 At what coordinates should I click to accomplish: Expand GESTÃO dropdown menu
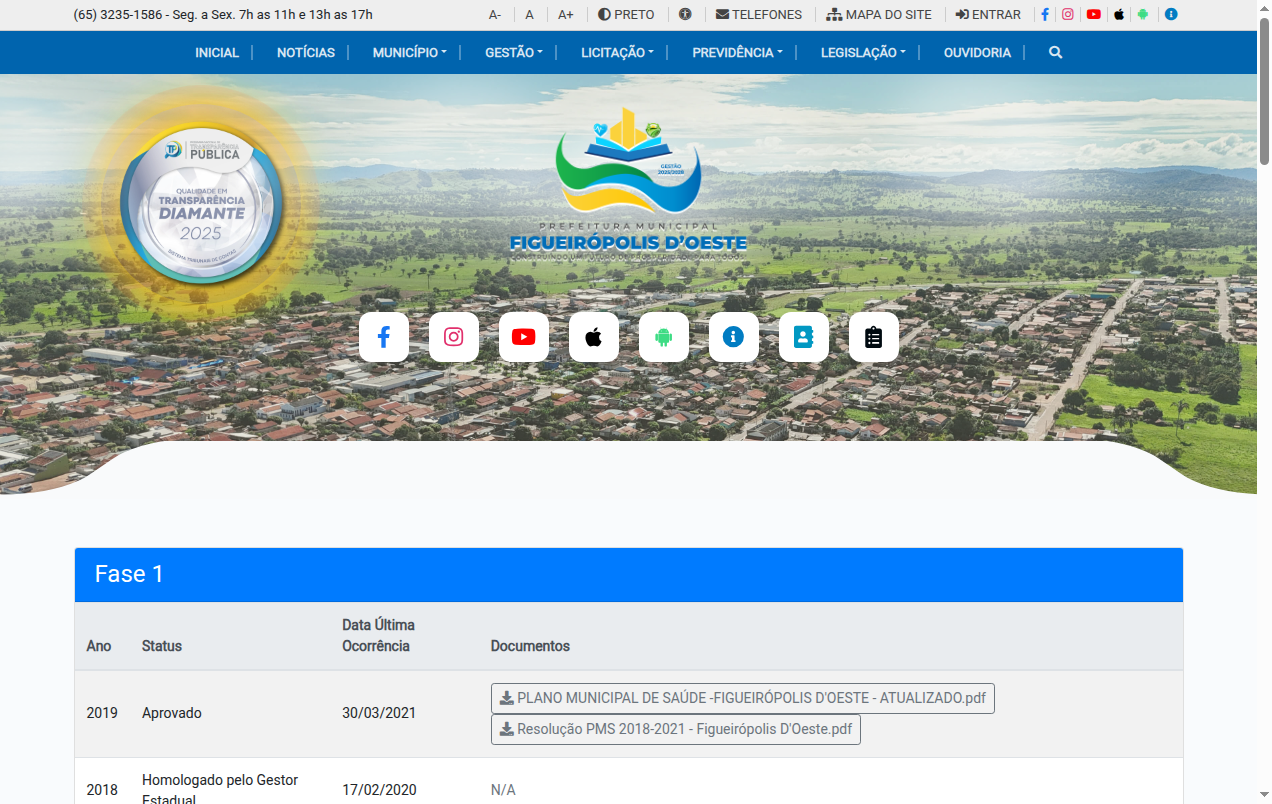[514, 52]
